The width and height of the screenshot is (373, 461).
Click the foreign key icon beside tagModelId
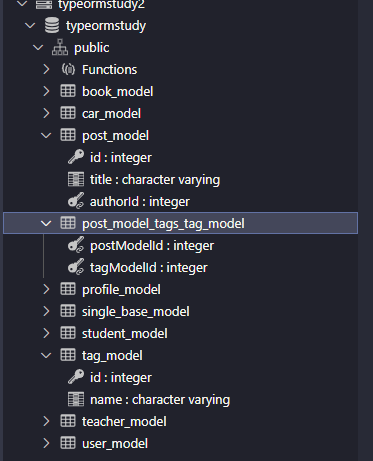(x=76, y=267)
